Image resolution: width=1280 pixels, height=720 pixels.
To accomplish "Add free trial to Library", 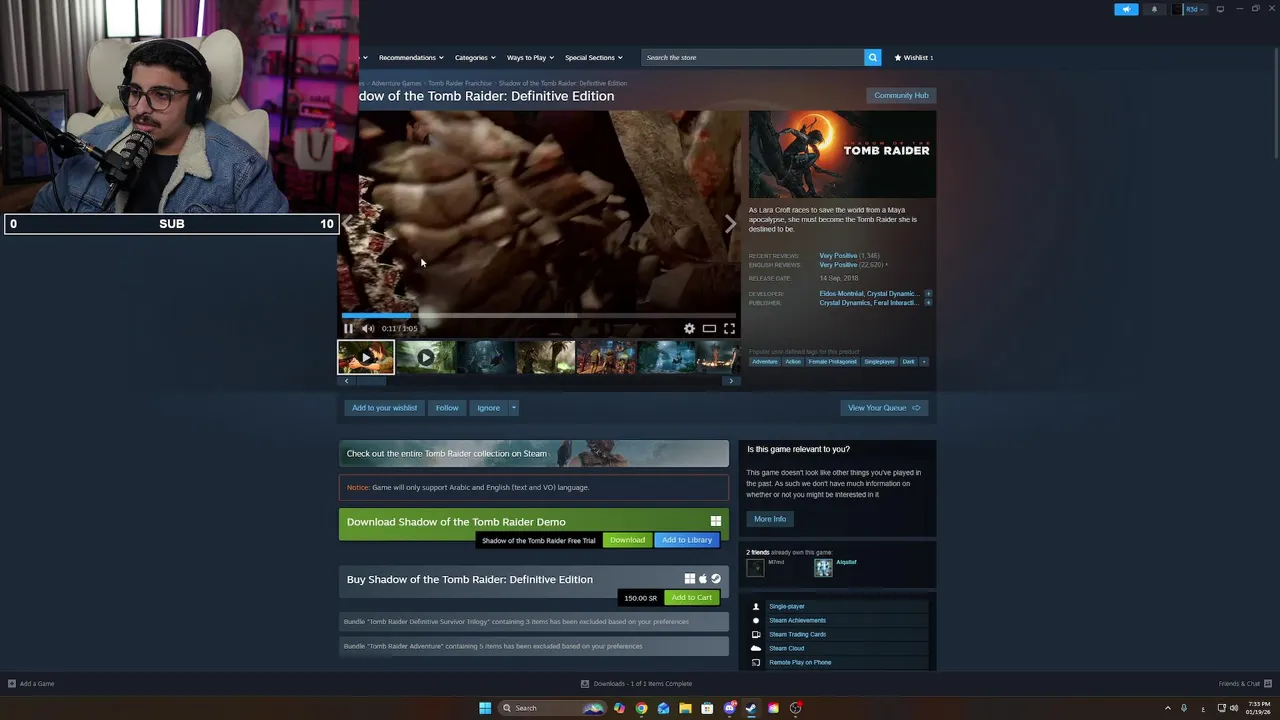I will pos(687,540).
